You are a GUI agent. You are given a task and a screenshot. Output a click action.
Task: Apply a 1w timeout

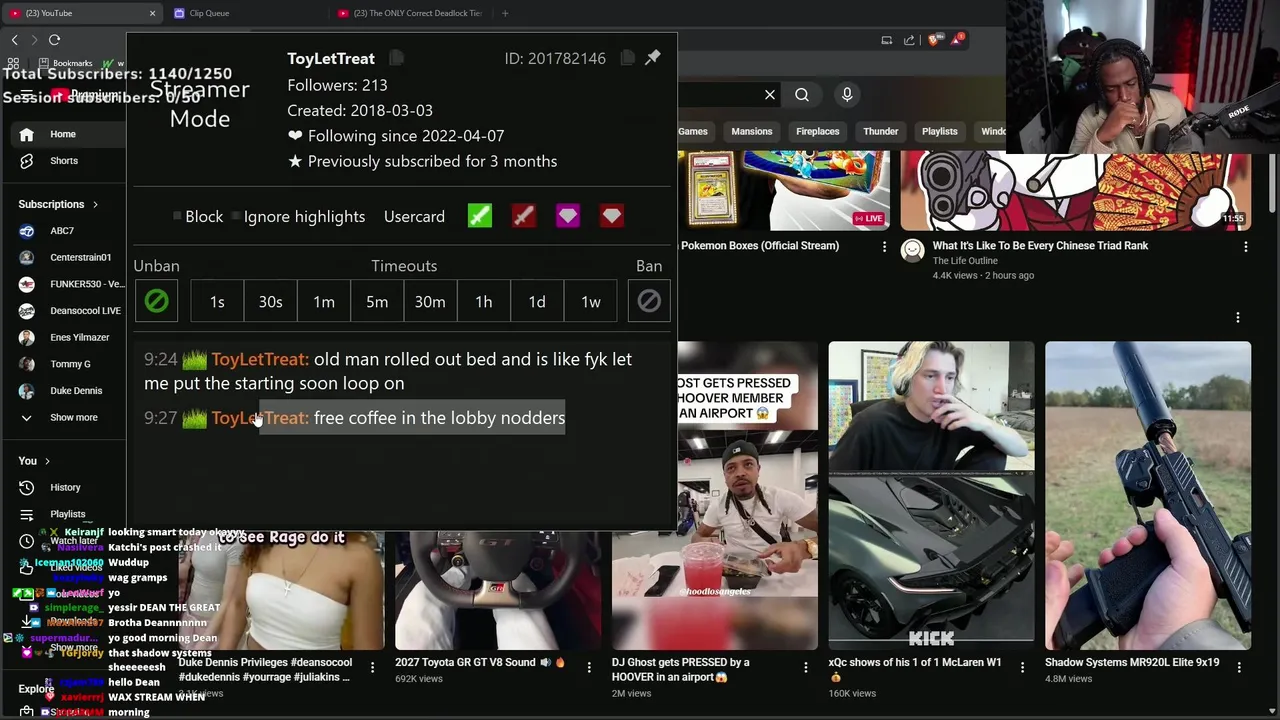pyautogui.click(x=591, y=301)
